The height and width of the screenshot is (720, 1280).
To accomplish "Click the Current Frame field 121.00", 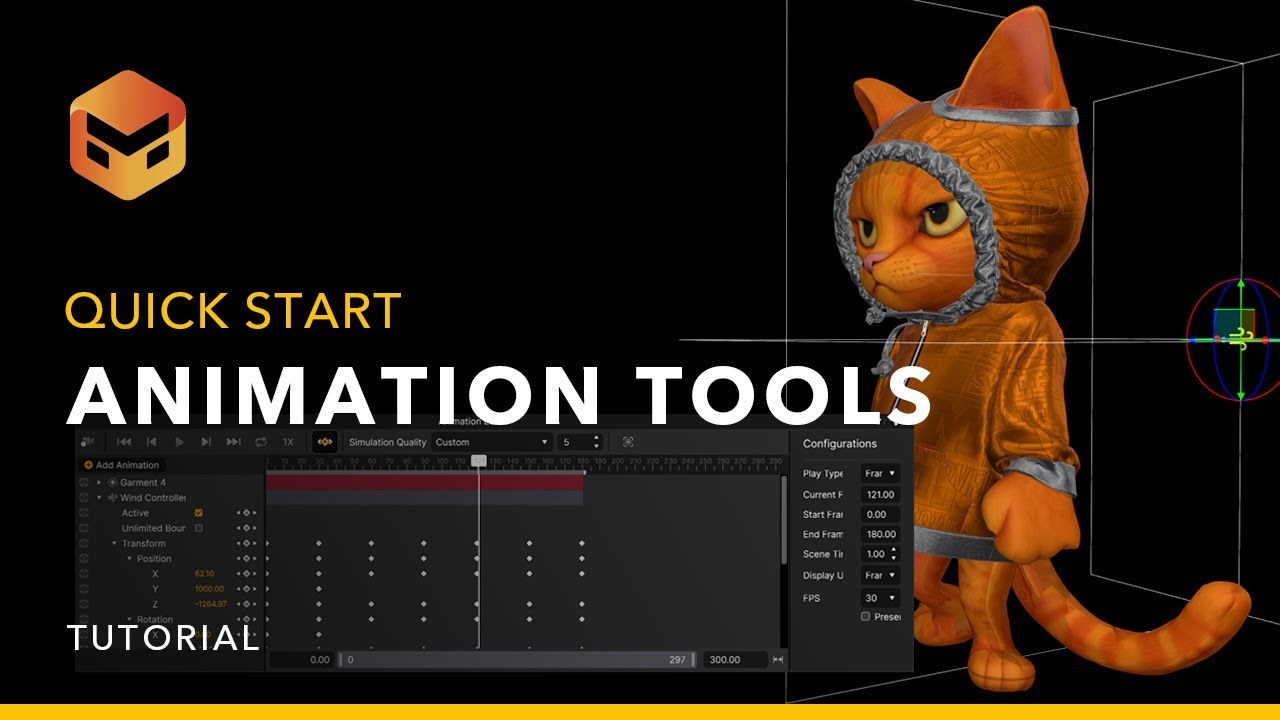I will coord(880,494).
